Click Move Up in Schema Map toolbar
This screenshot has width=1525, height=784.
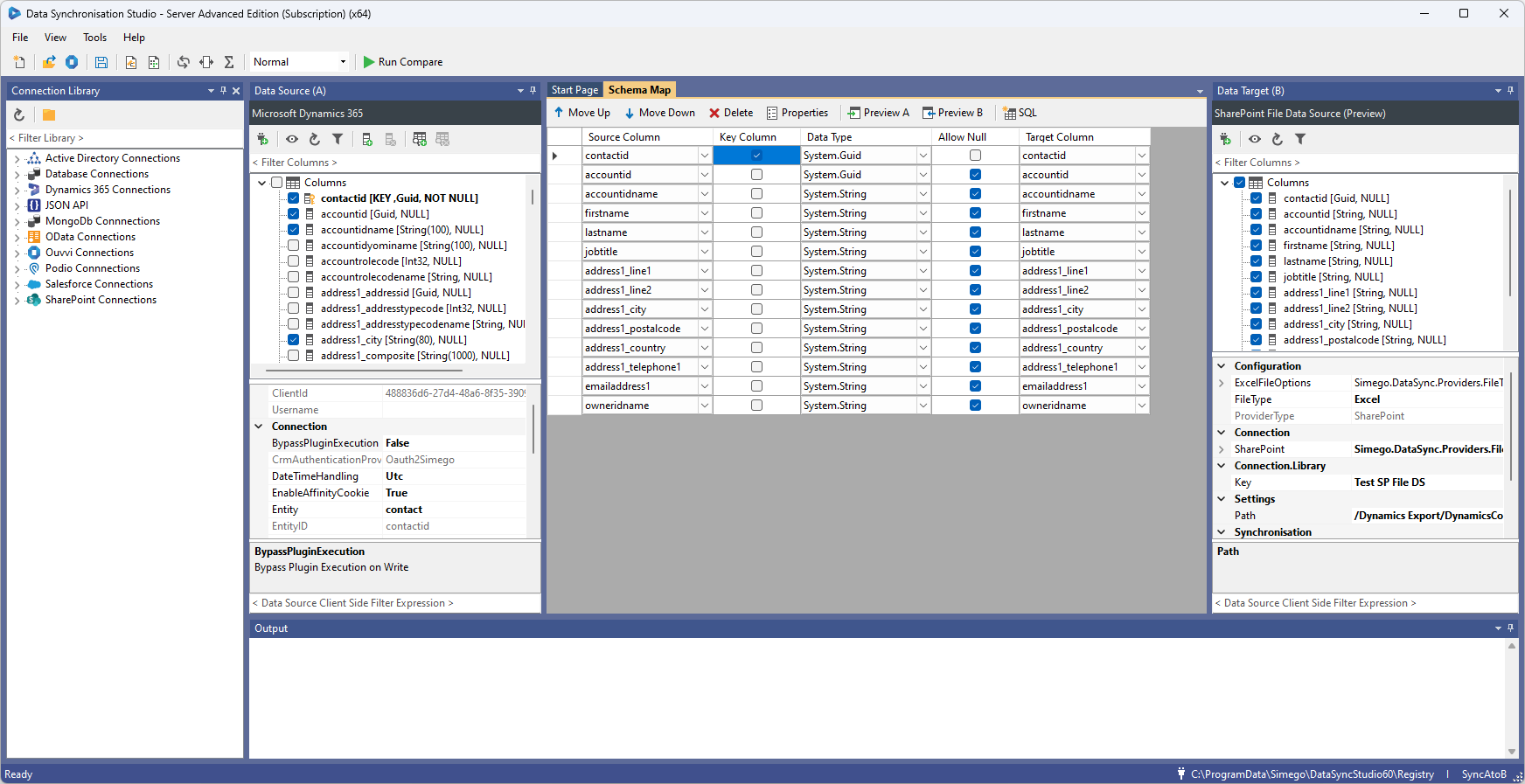tap(582, 113)
